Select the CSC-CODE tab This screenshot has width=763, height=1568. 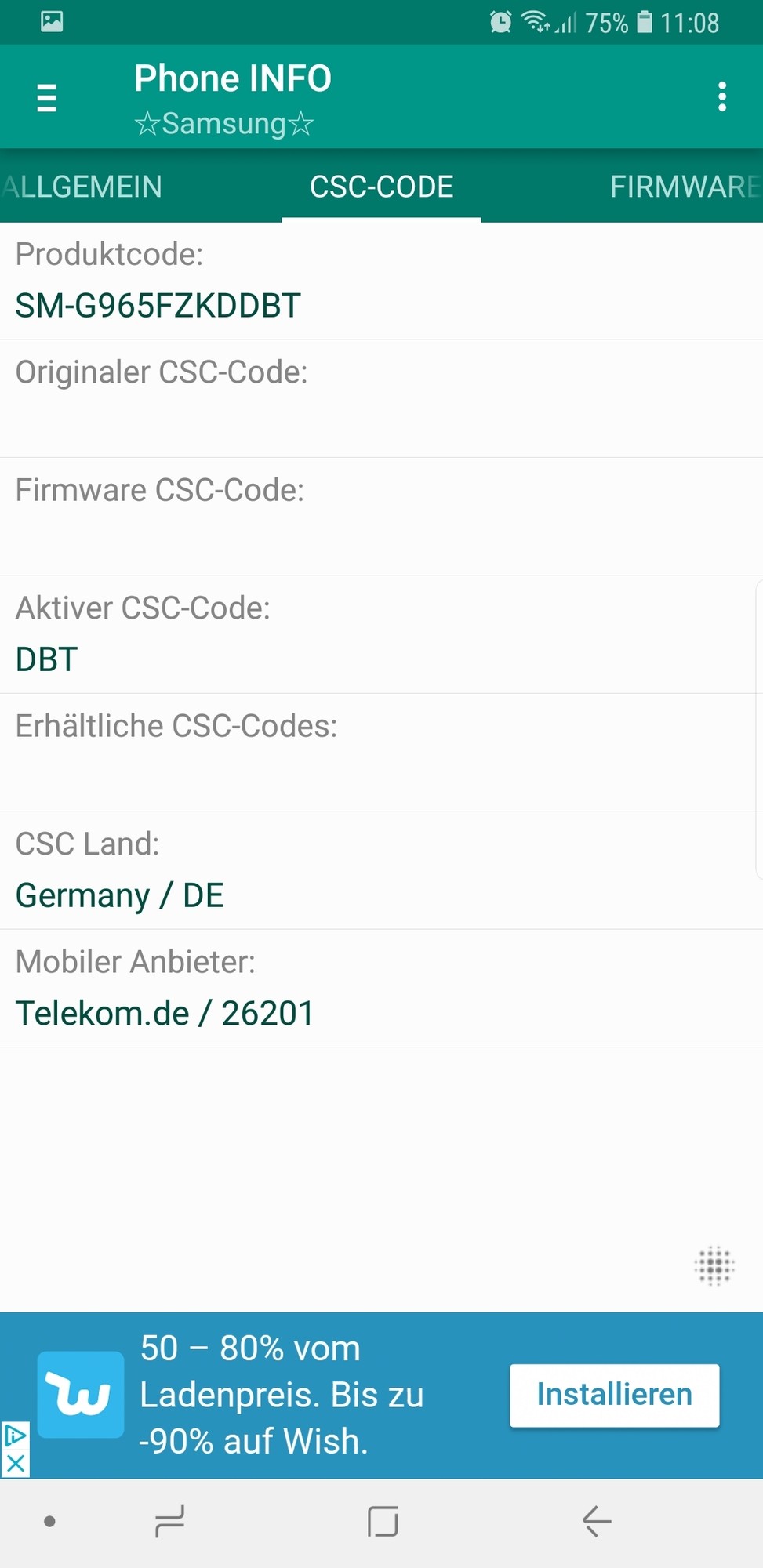click(382, 187)
